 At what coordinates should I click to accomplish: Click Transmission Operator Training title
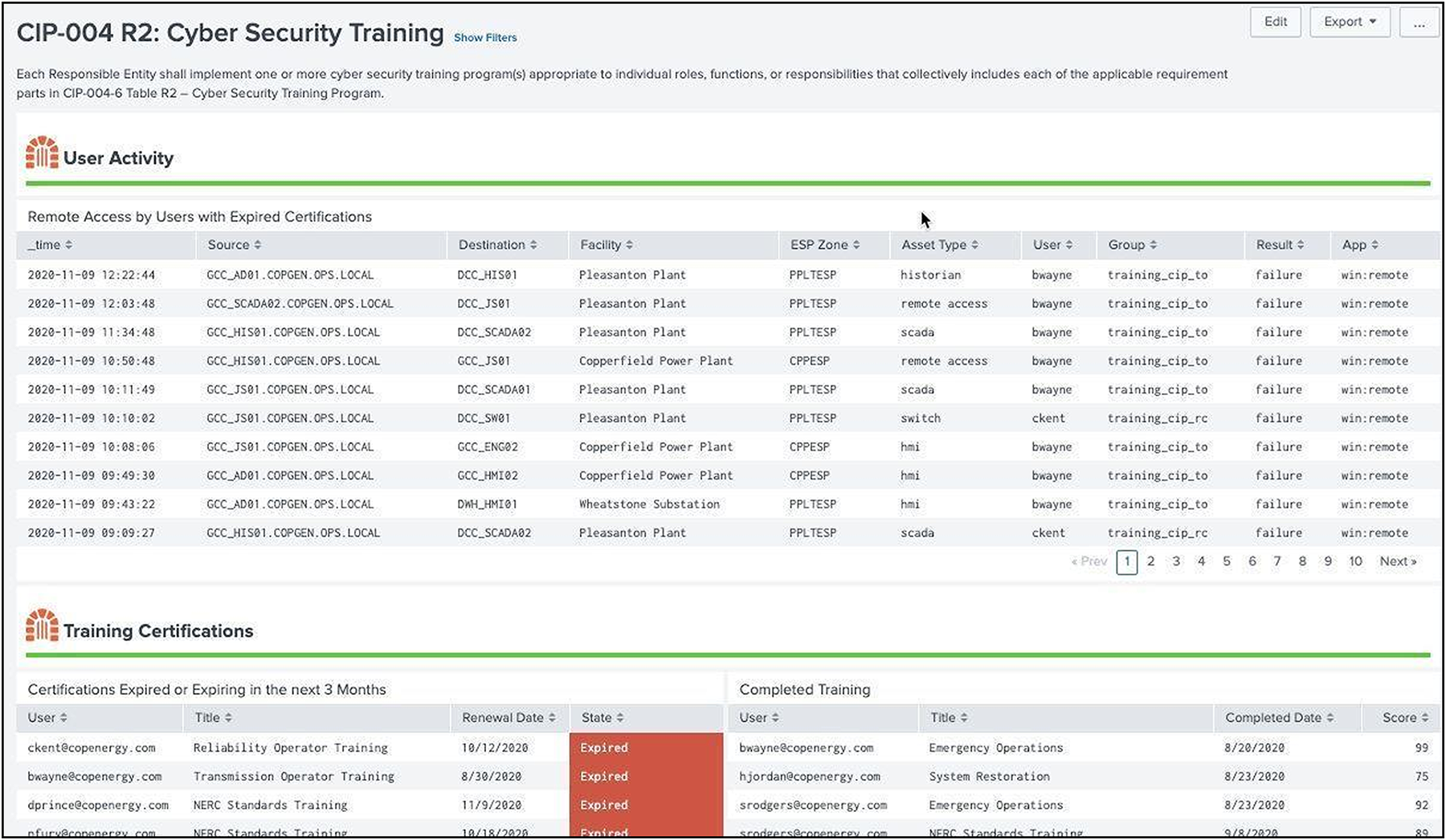pos(293,777)
